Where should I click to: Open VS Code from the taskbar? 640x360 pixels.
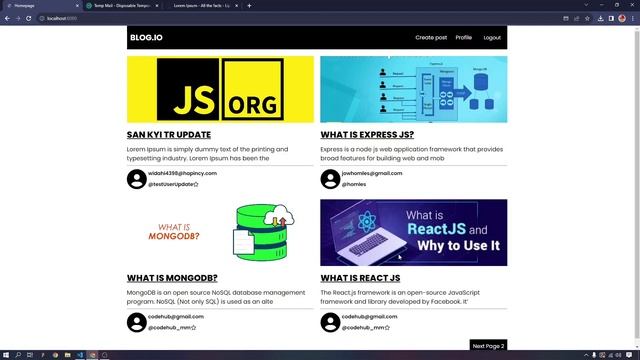pyautogui.click(x=80, y=355)
